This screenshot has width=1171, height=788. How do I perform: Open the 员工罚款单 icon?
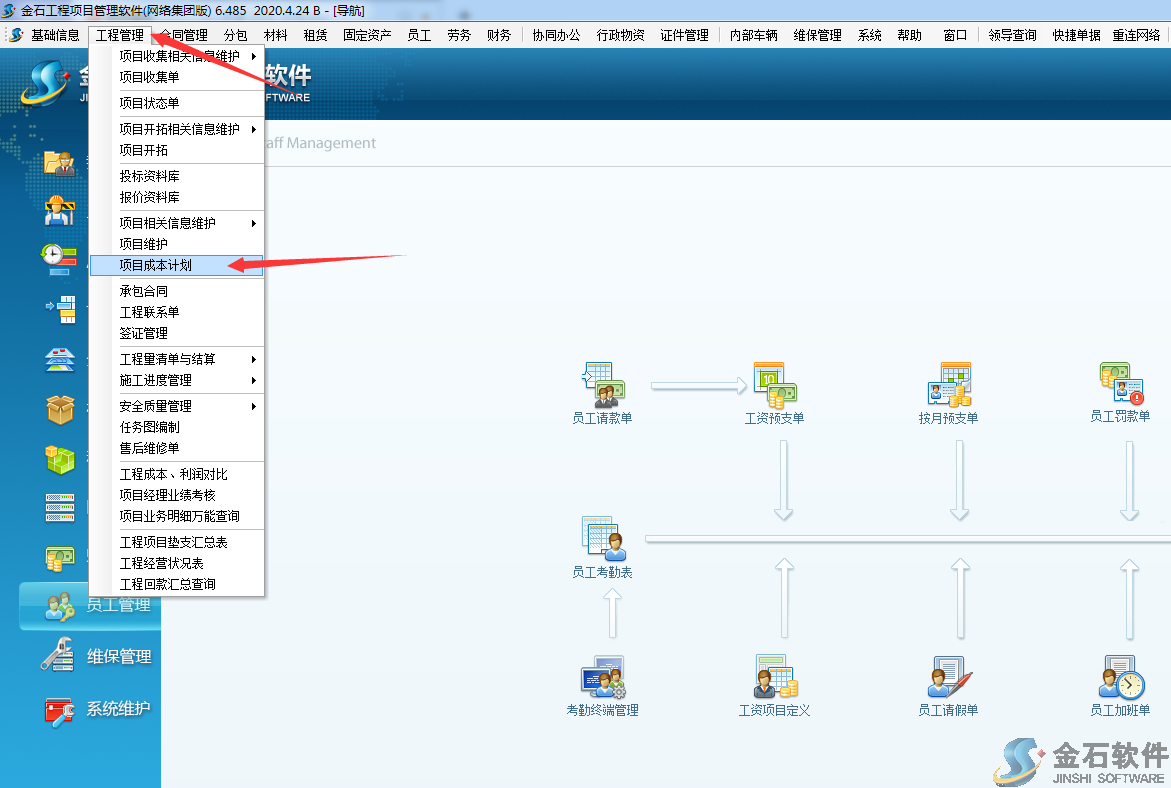[1120, 384]
